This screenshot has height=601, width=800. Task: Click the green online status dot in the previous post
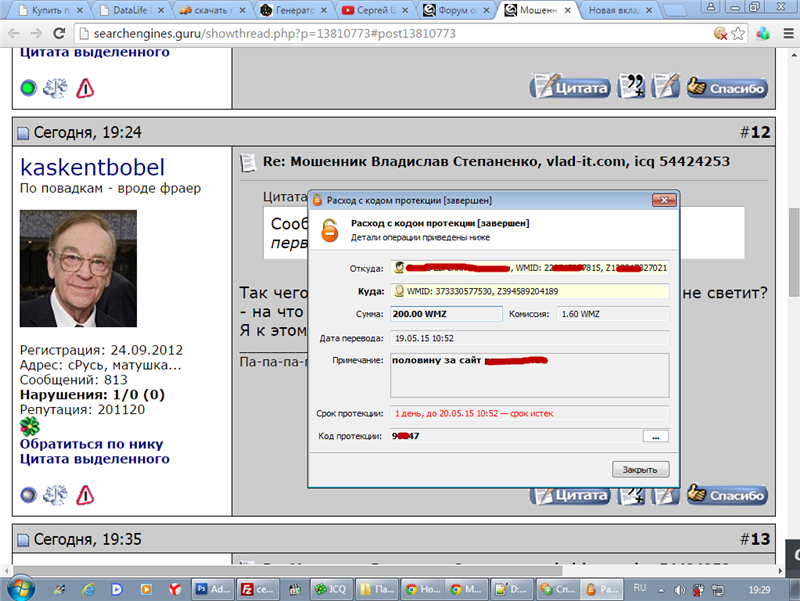coord(29,88)
